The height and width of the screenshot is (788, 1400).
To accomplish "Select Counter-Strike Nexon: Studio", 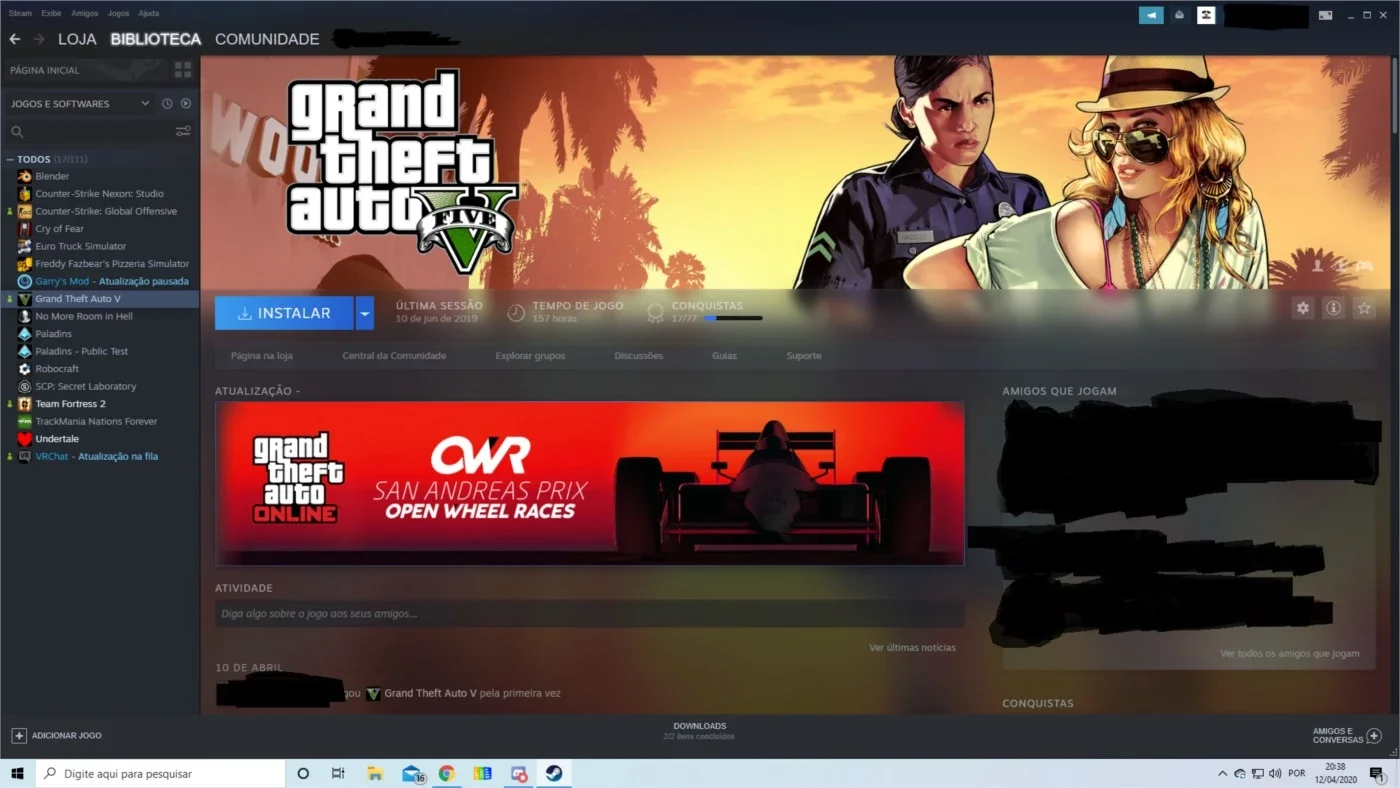I will pyautogui.click(x=100, y=194).
